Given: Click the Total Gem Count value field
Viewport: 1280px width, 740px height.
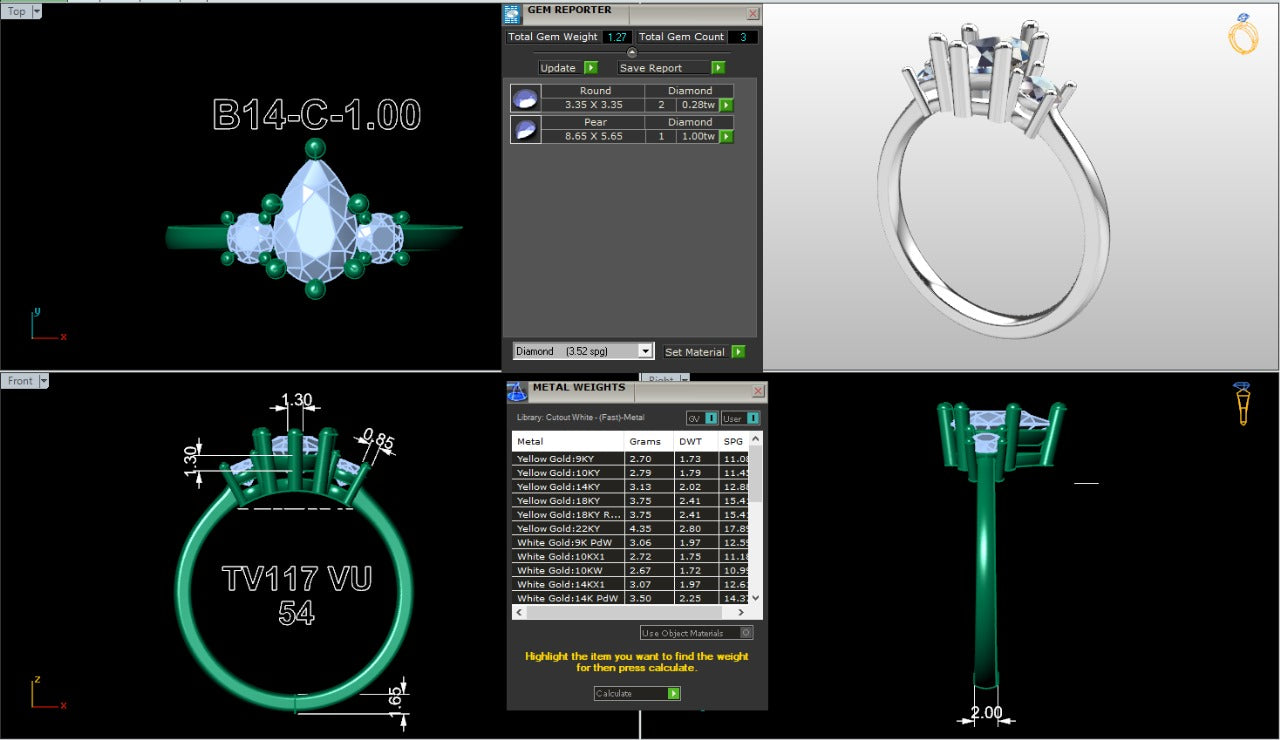Looking at the screenshot, I should click(742, 37).
